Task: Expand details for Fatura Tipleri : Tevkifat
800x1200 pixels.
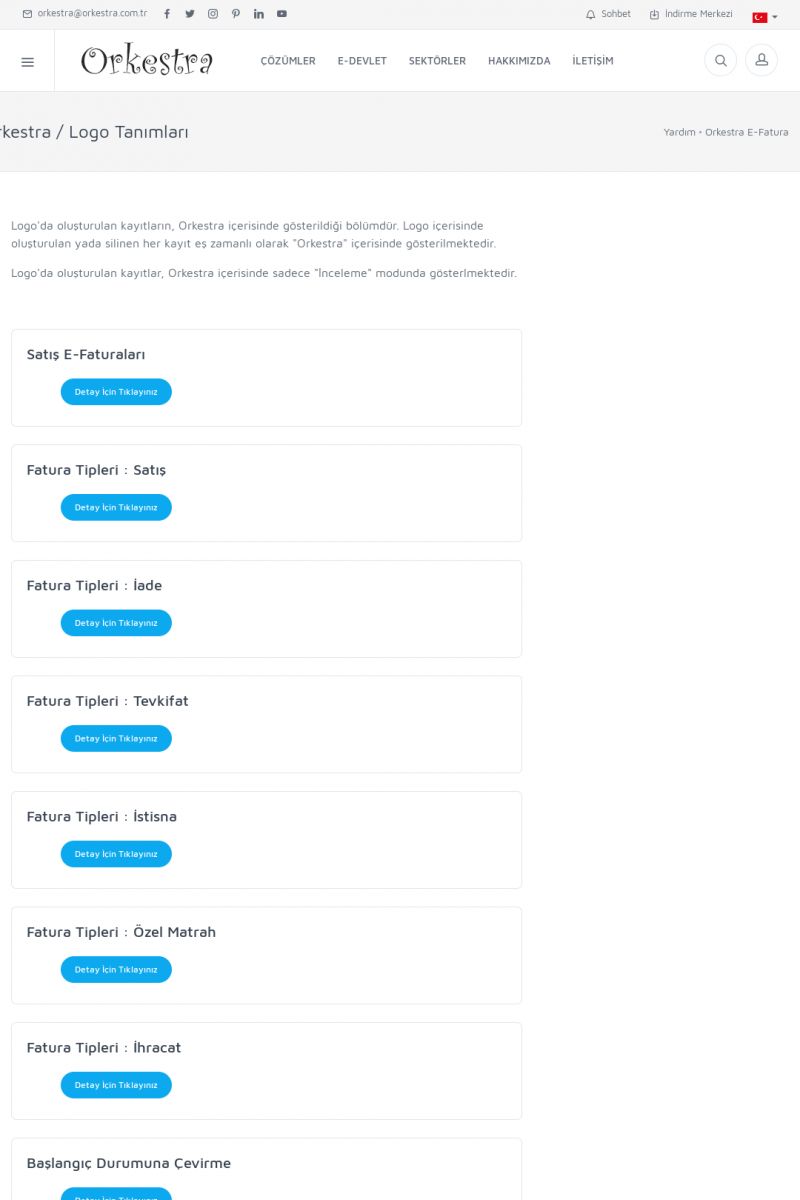Action: coord(116,739)
